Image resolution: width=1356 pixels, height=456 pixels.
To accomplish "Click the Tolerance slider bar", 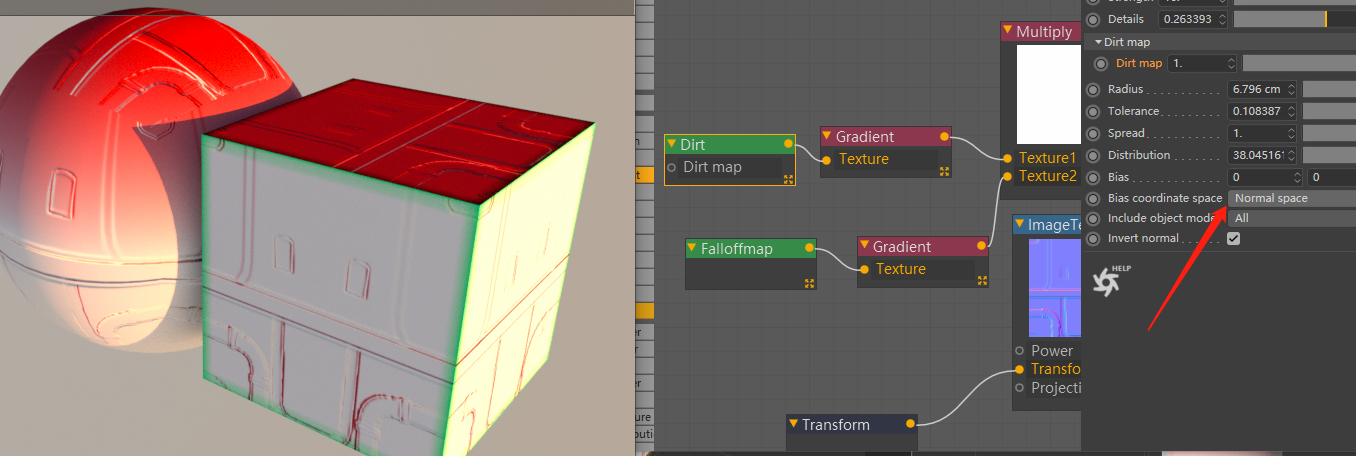I will (x=1329, y=111).
